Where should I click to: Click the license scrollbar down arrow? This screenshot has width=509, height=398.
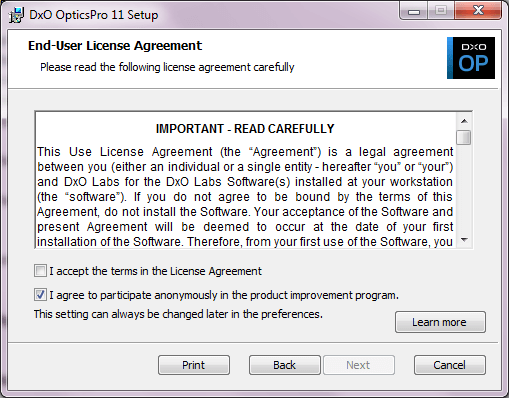(x=464, y=240)
